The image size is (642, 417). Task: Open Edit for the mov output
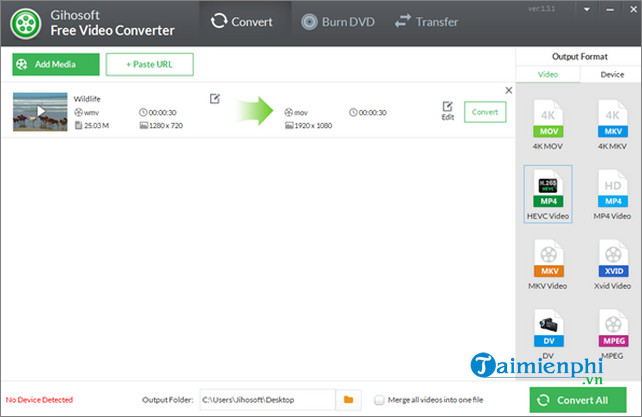[448, 111]
